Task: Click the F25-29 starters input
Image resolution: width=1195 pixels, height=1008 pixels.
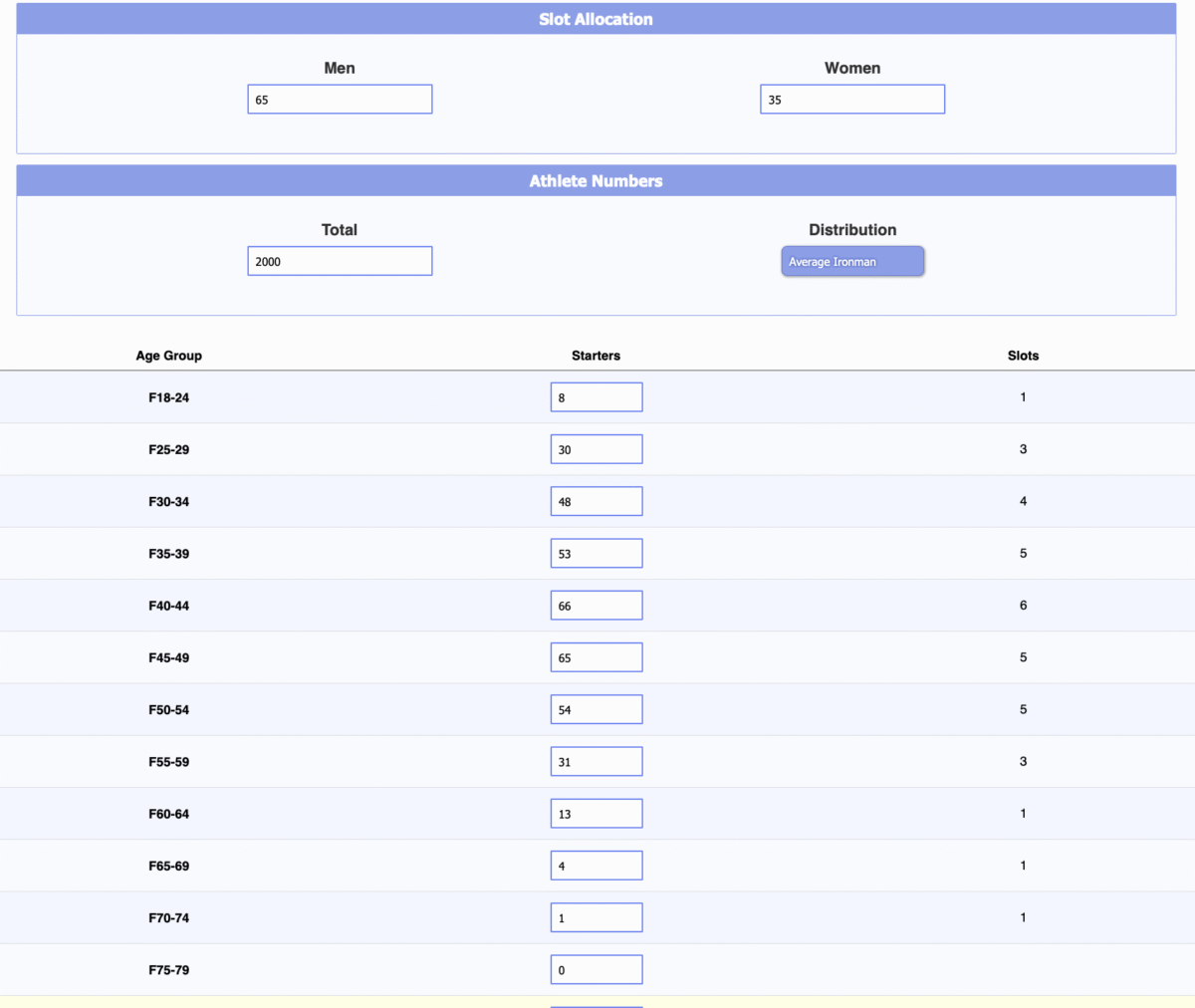Action: click(x=596, y=449)
